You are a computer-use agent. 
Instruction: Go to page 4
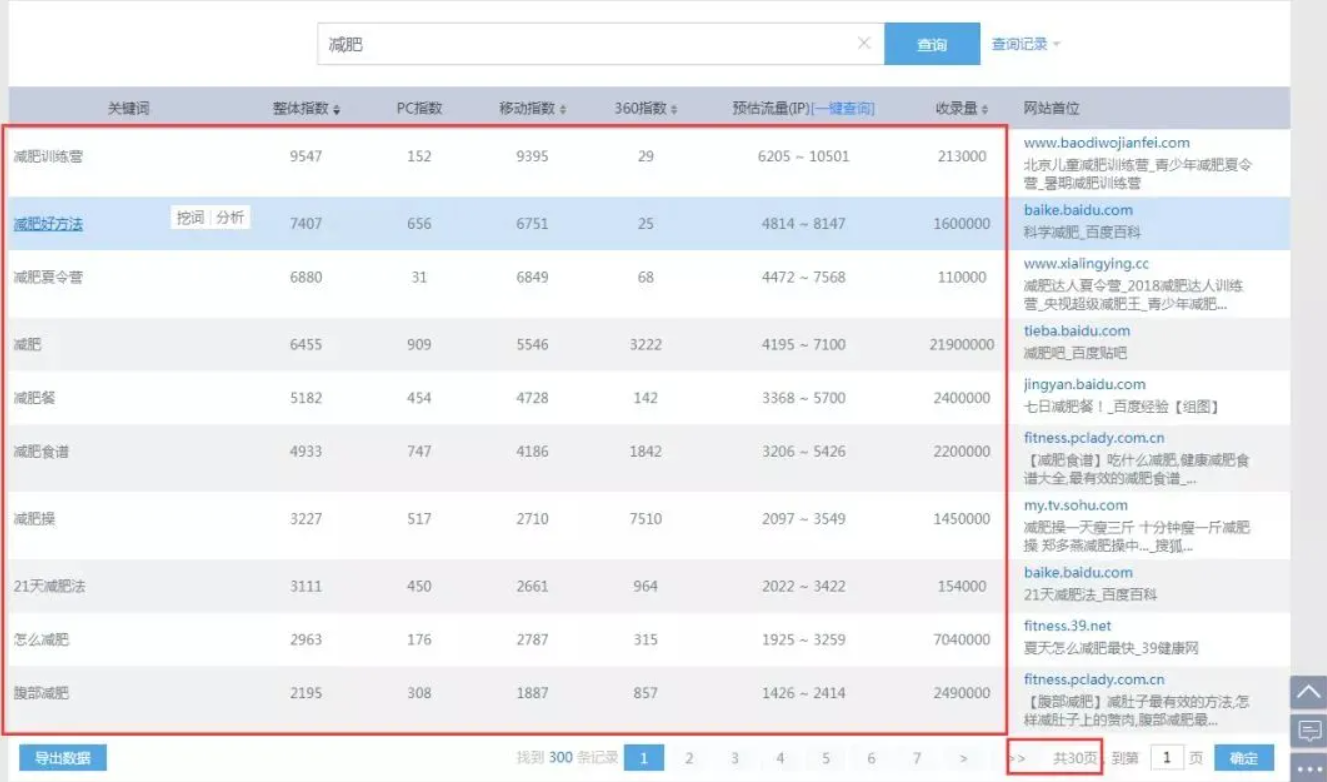coord(780,758)
